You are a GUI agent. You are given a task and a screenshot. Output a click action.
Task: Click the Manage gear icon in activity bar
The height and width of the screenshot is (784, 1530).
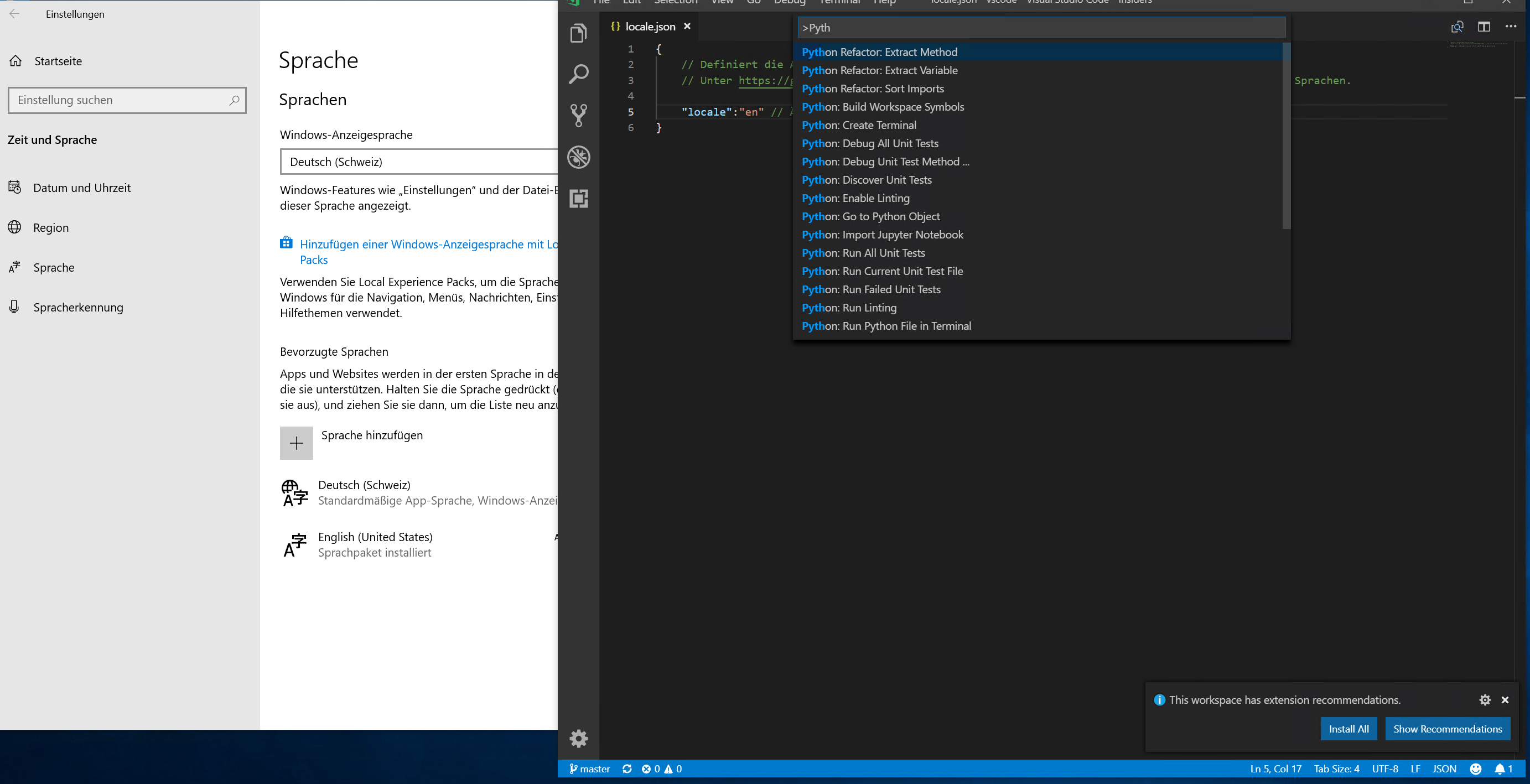click(578, 738)
